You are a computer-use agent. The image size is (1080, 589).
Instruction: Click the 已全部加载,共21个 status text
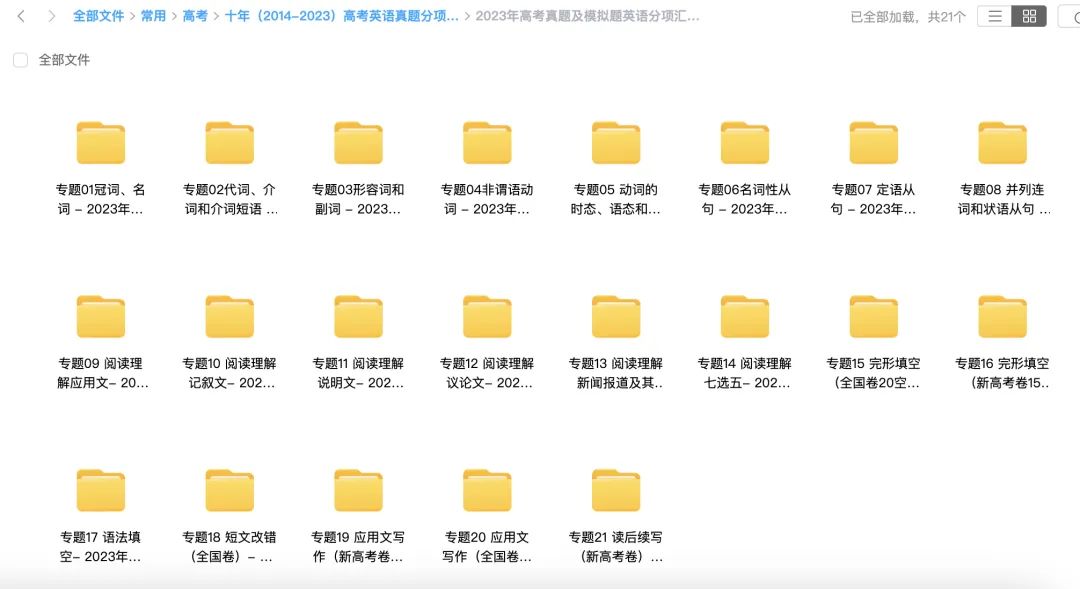(x=908, y=17)
